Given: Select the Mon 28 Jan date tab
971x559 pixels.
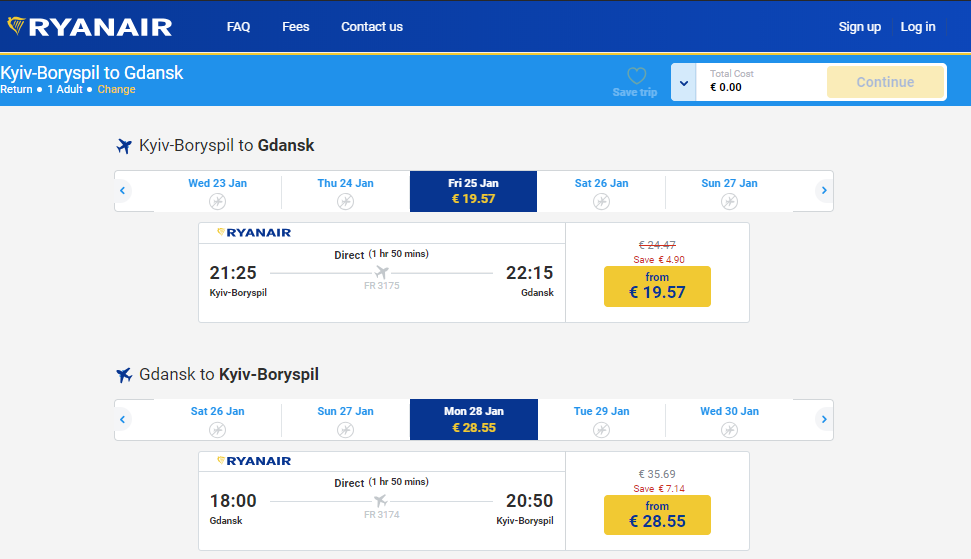Looking at the screenshot, I should [x=473, y=419].
